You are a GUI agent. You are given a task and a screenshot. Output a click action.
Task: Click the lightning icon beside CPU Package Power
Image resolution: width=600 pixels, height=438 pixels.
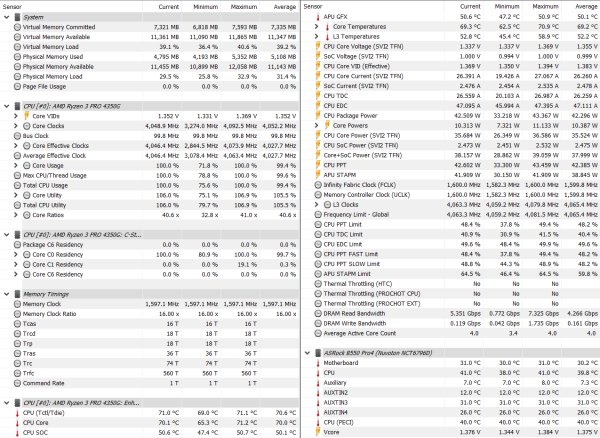pos(318,116)
